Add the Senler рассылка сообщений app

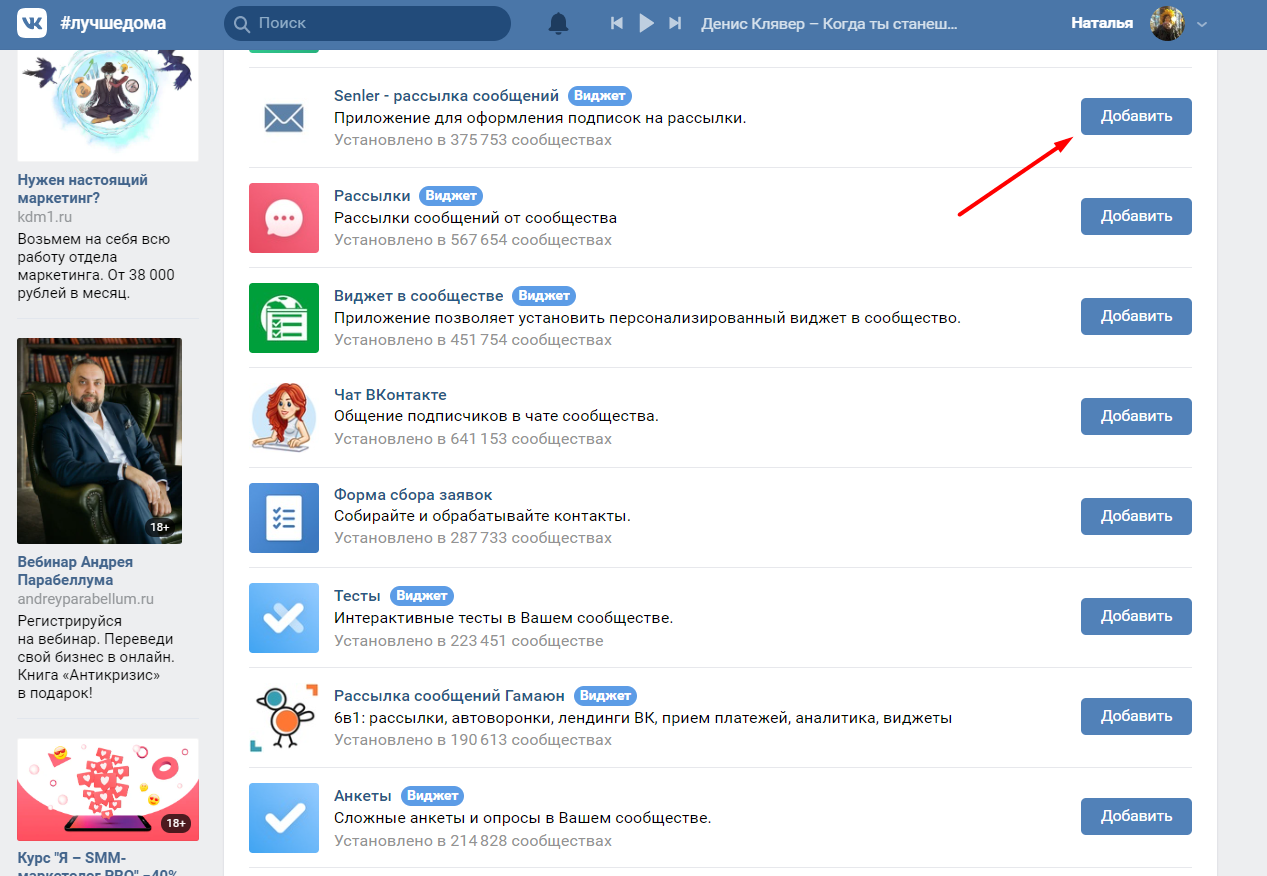tap(1136, 116)
